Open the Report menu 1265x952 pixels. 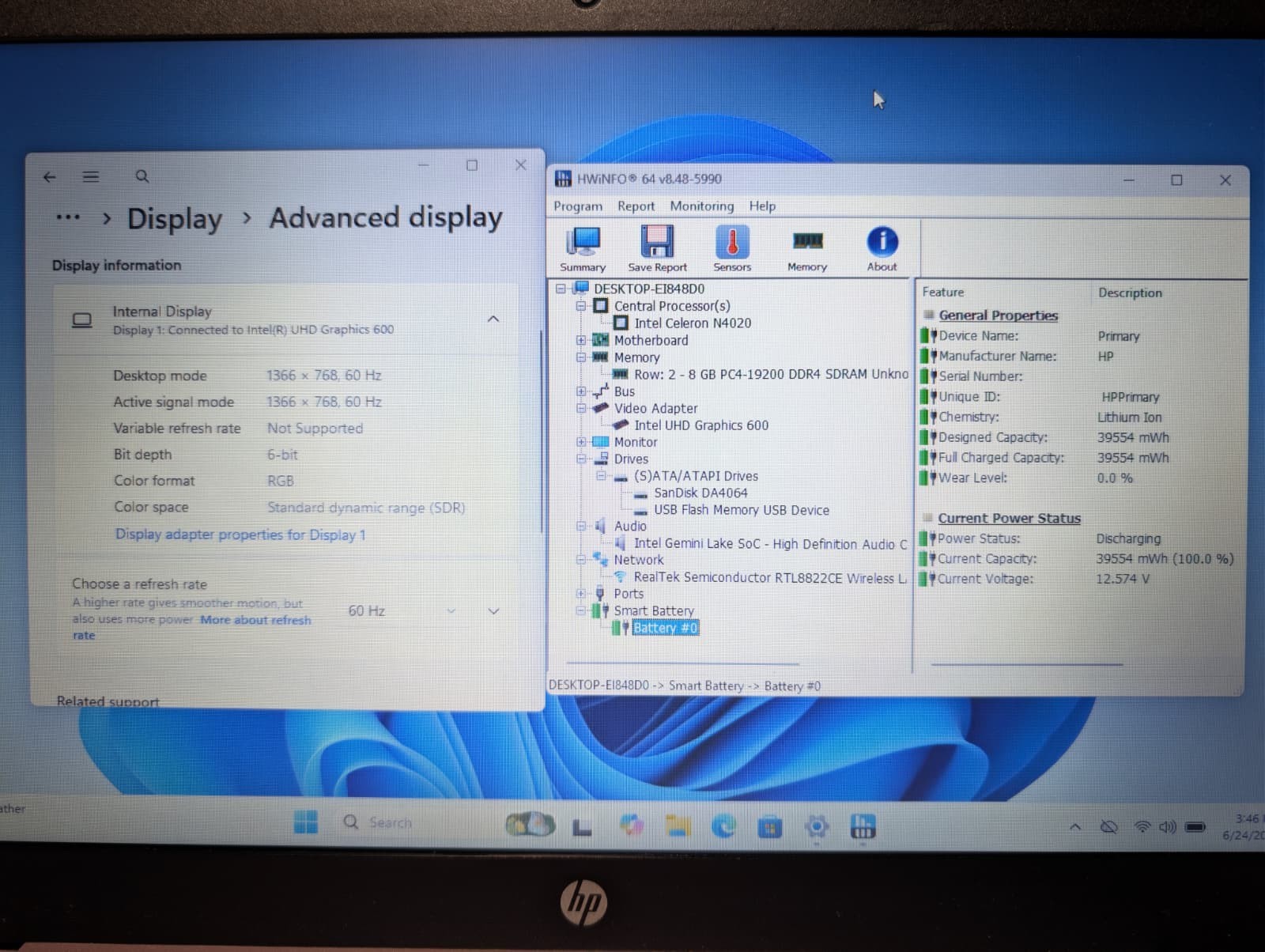pyautogui.click(x=636, y=206)
